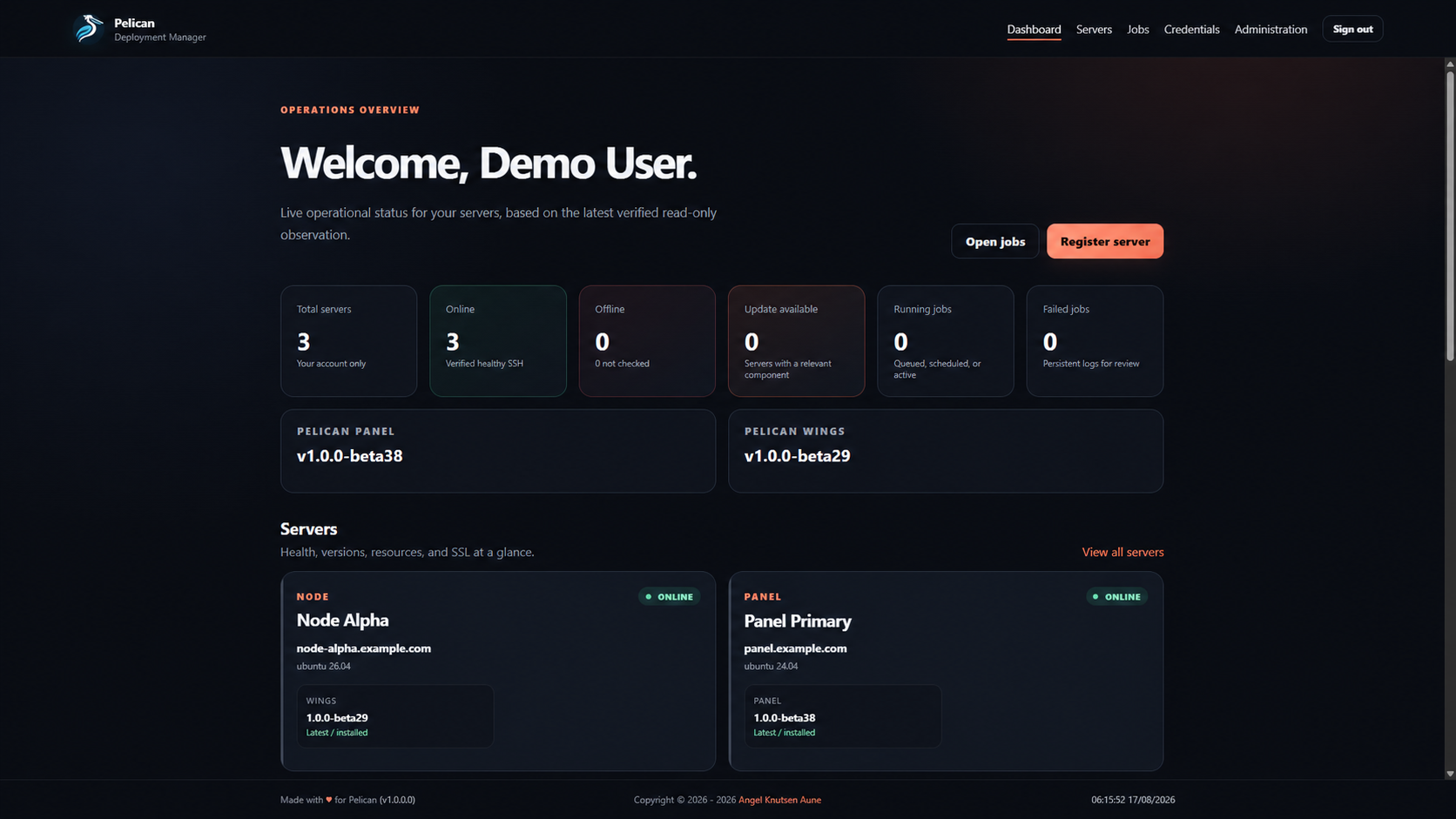Select the Administration nav item
1456x819 pixels.
click(1271, 29)
